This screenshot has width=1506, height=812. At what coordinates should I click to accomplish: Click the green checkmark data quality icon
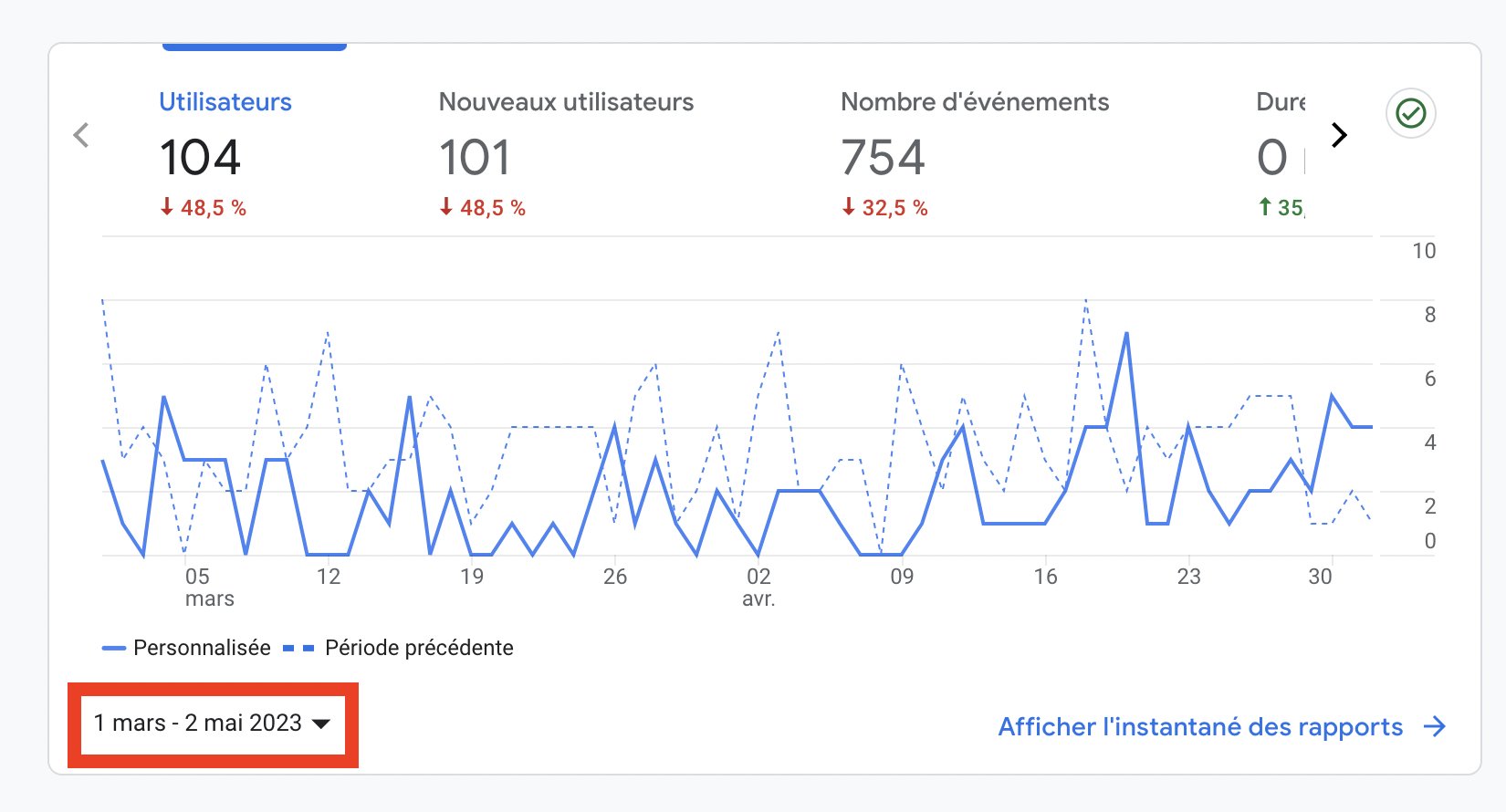tap(1411, 114)
